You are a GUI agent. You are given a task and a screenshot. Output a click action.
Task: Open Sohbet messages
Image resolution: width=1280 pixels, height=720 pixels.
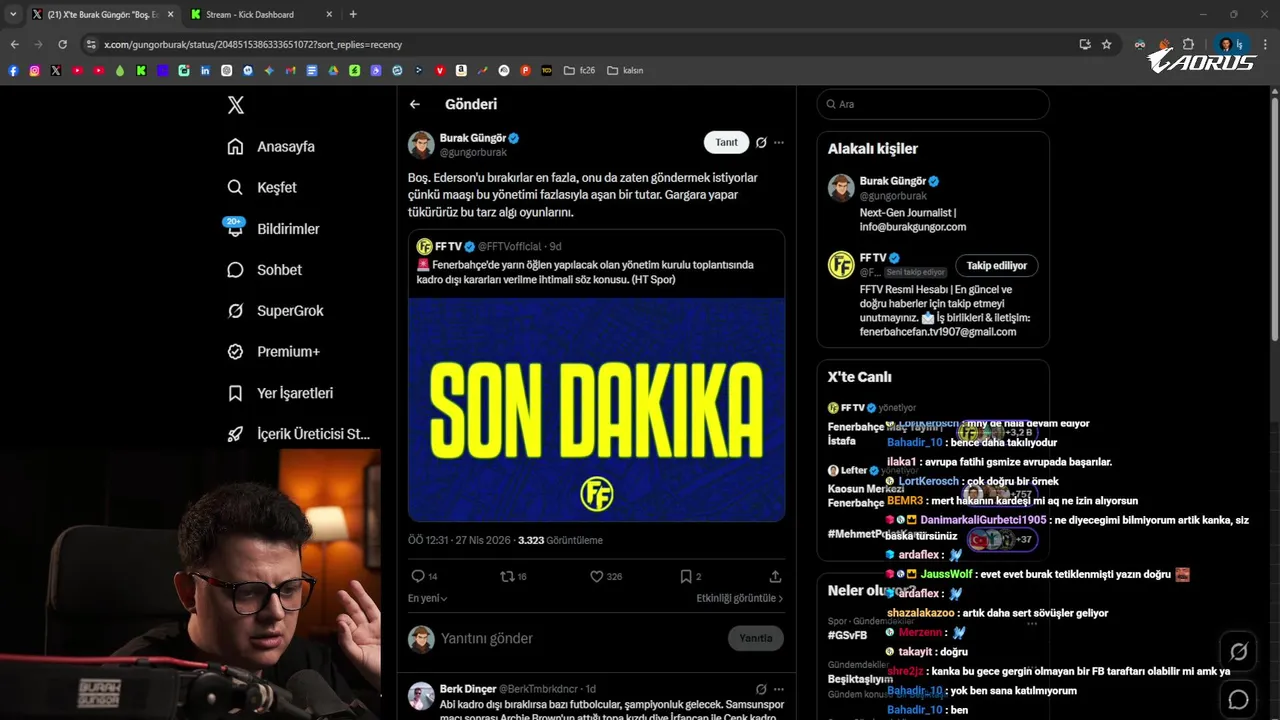click(264, 270)
